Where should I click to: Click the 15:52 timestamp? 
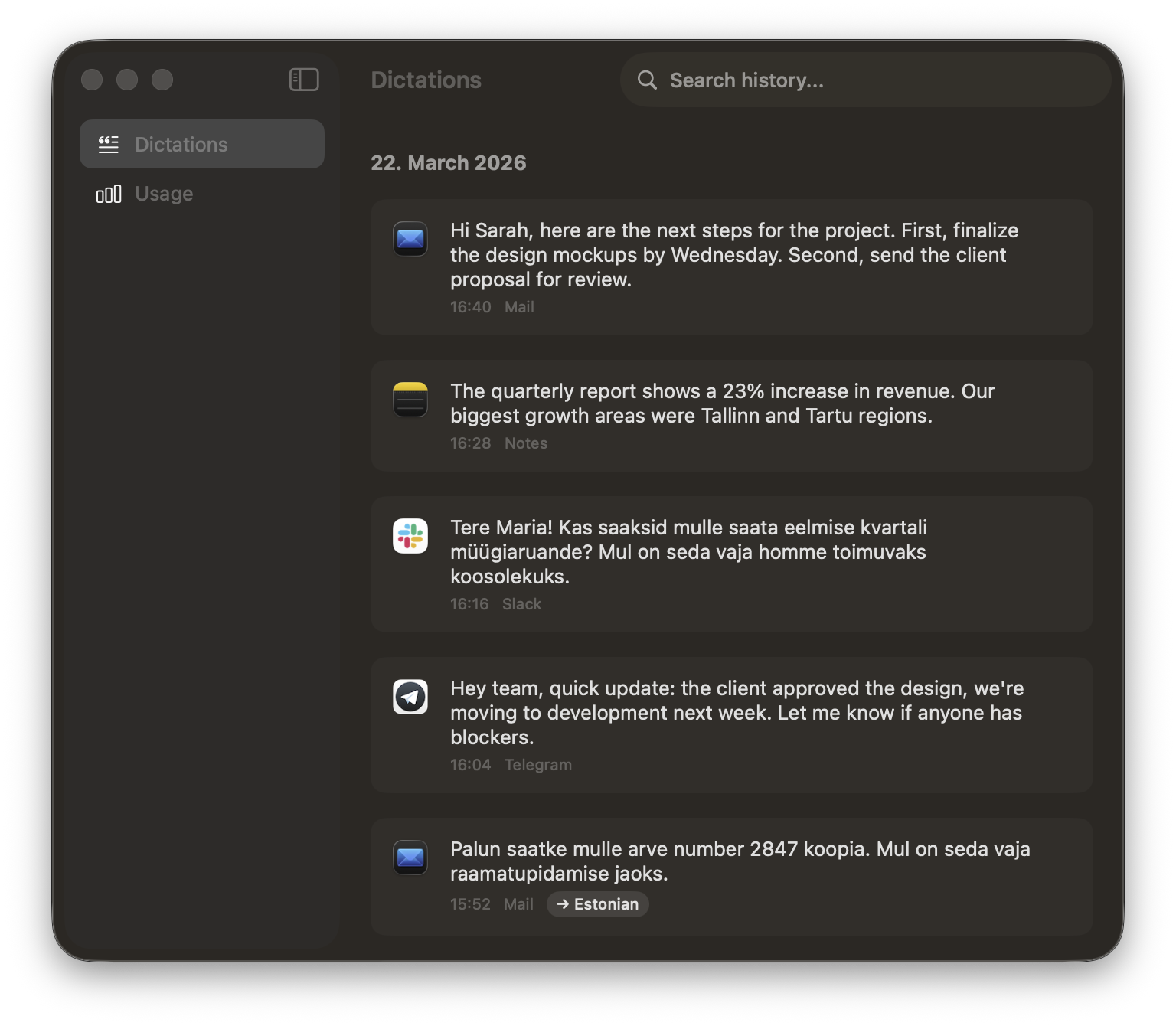[470, 904]
